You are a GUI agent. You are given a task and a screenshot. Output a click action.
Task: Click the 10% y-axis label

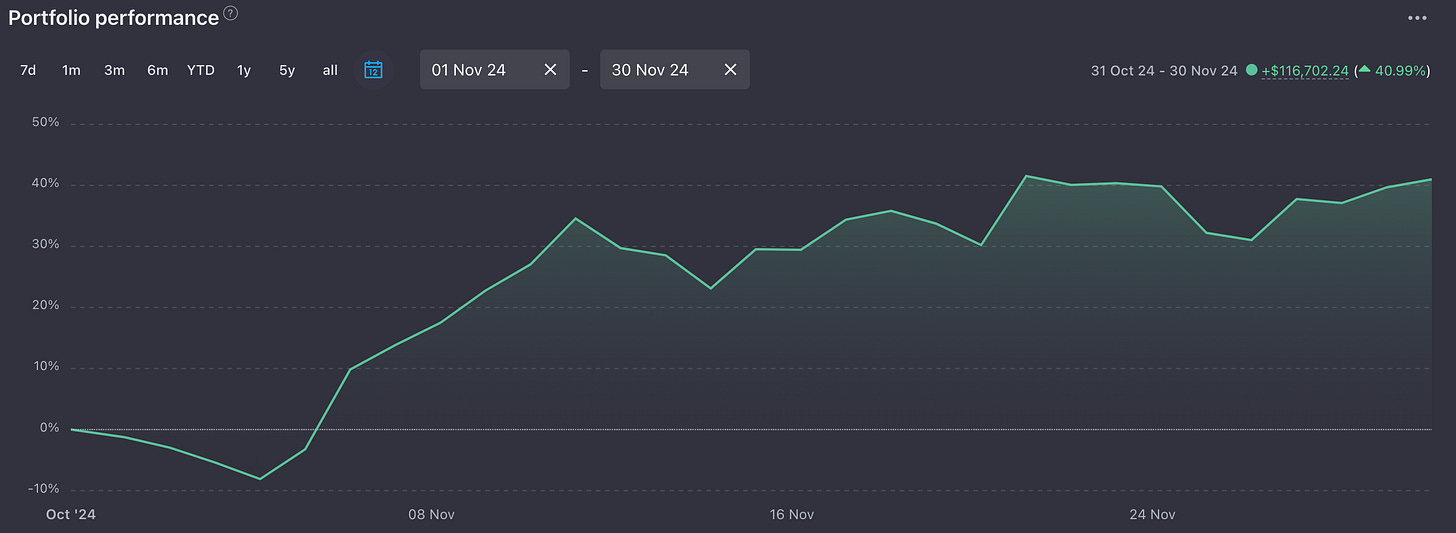[x=46, y=367]
